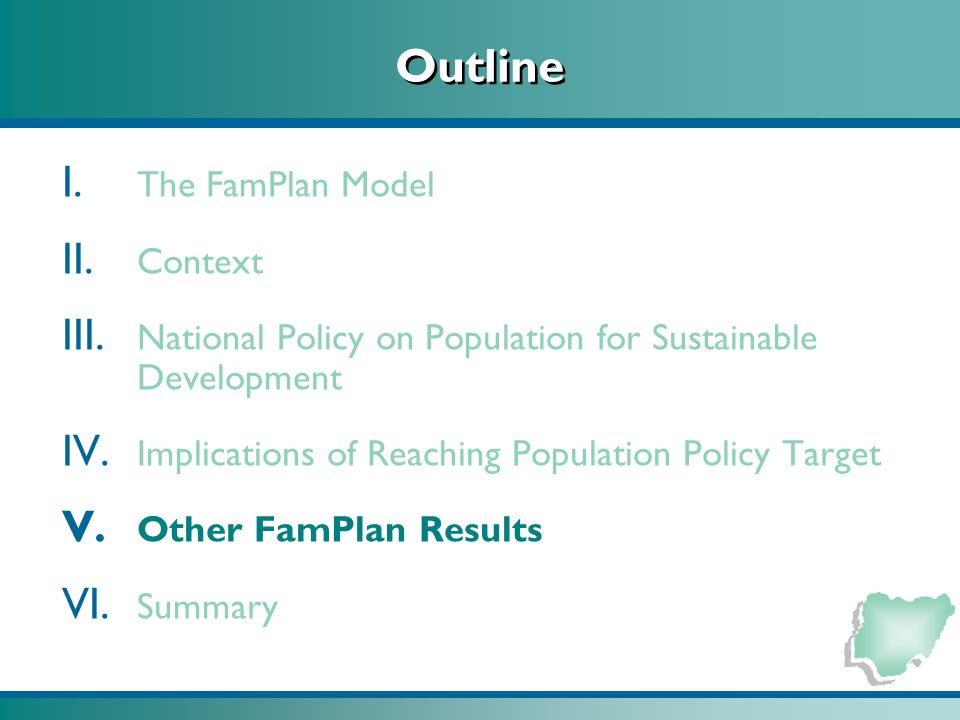Click the word "Development" in item III
The image size is (960, 720).
pos(239,378)
